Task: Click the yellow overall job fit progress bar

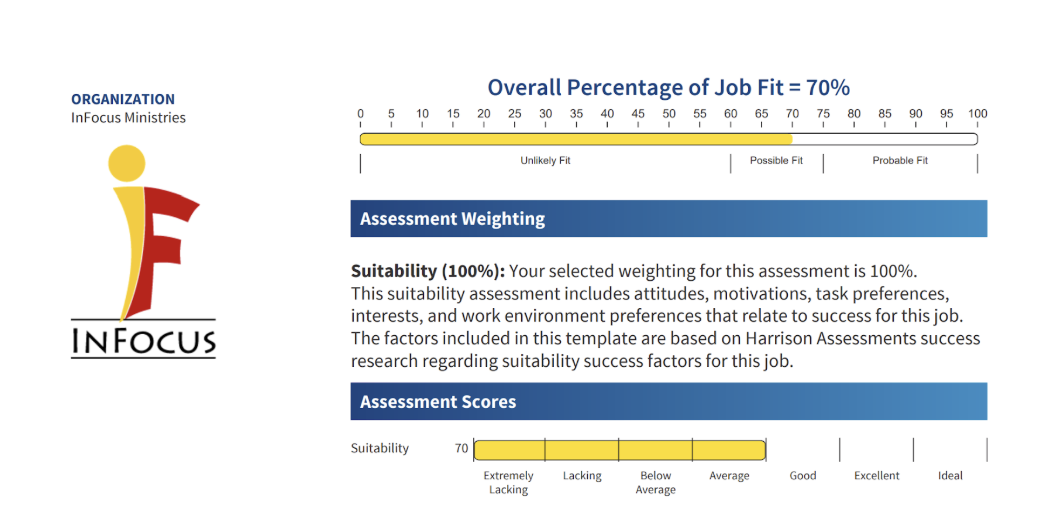Action: 576,139
